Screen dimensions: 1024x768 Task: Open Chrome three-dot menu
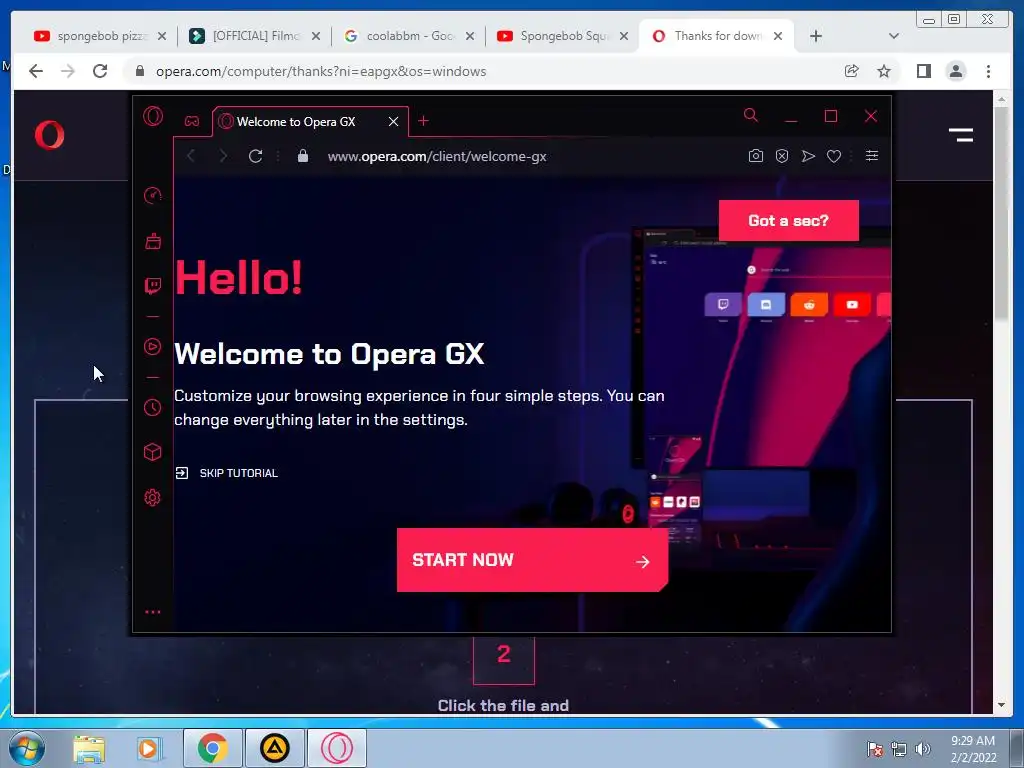988,71
